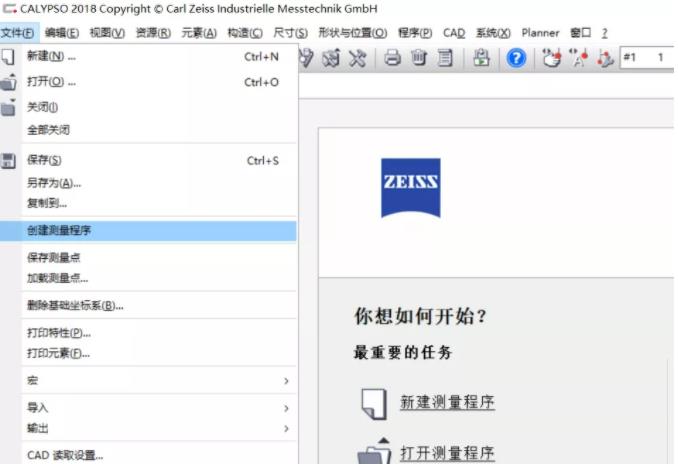
Task: Click the partially hidden probe icon beside the menu
Action: coord(306,58)
